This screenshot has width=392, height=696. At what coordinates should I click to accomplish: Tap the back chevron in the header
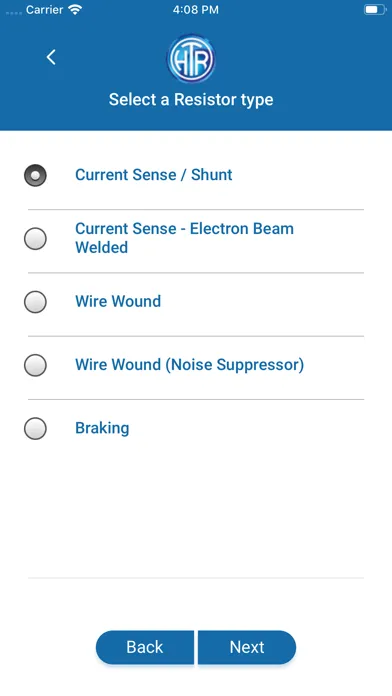tap(51, 57)
